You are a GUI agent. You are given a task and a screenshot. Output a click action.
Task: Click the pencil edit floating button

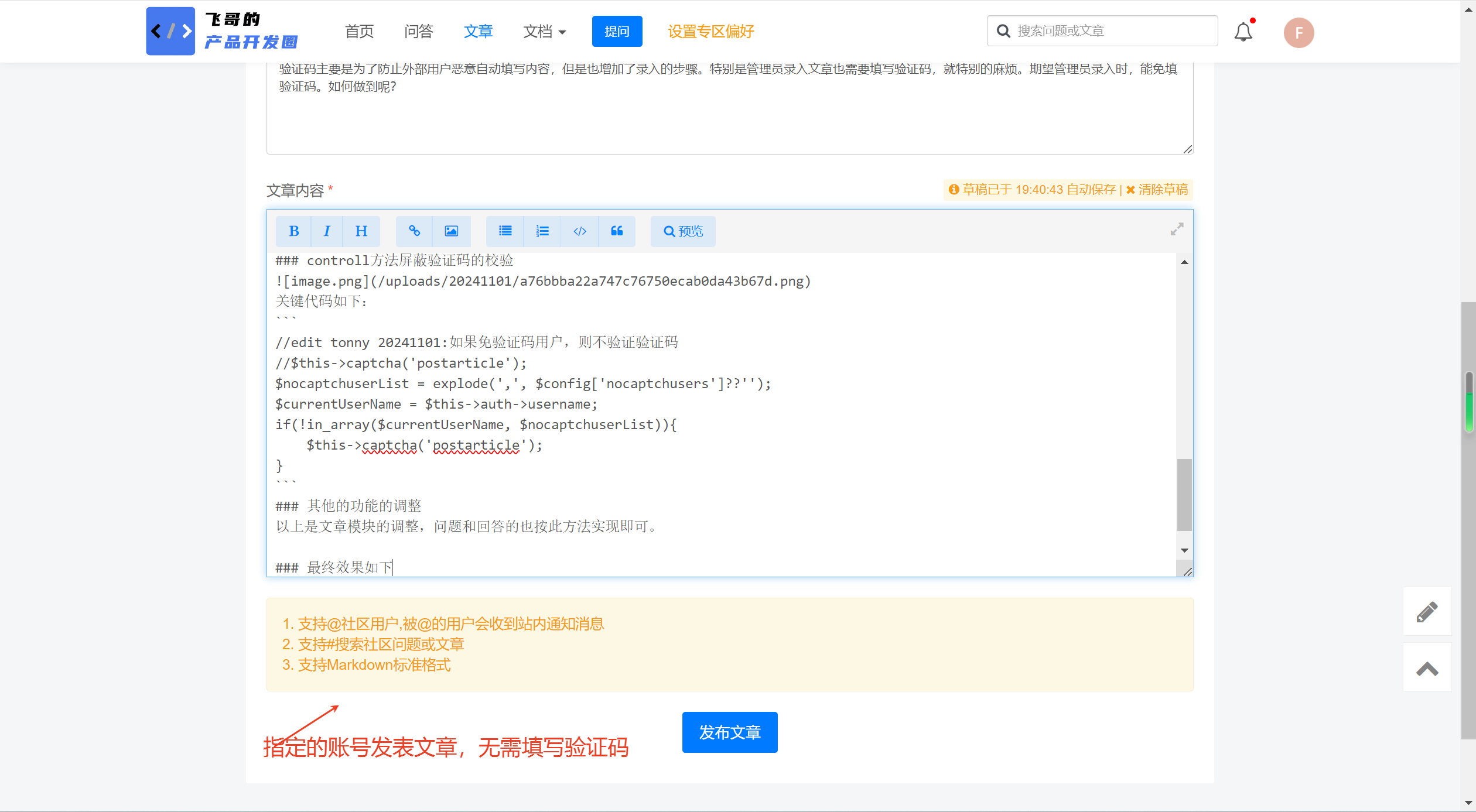(1427, 612)
